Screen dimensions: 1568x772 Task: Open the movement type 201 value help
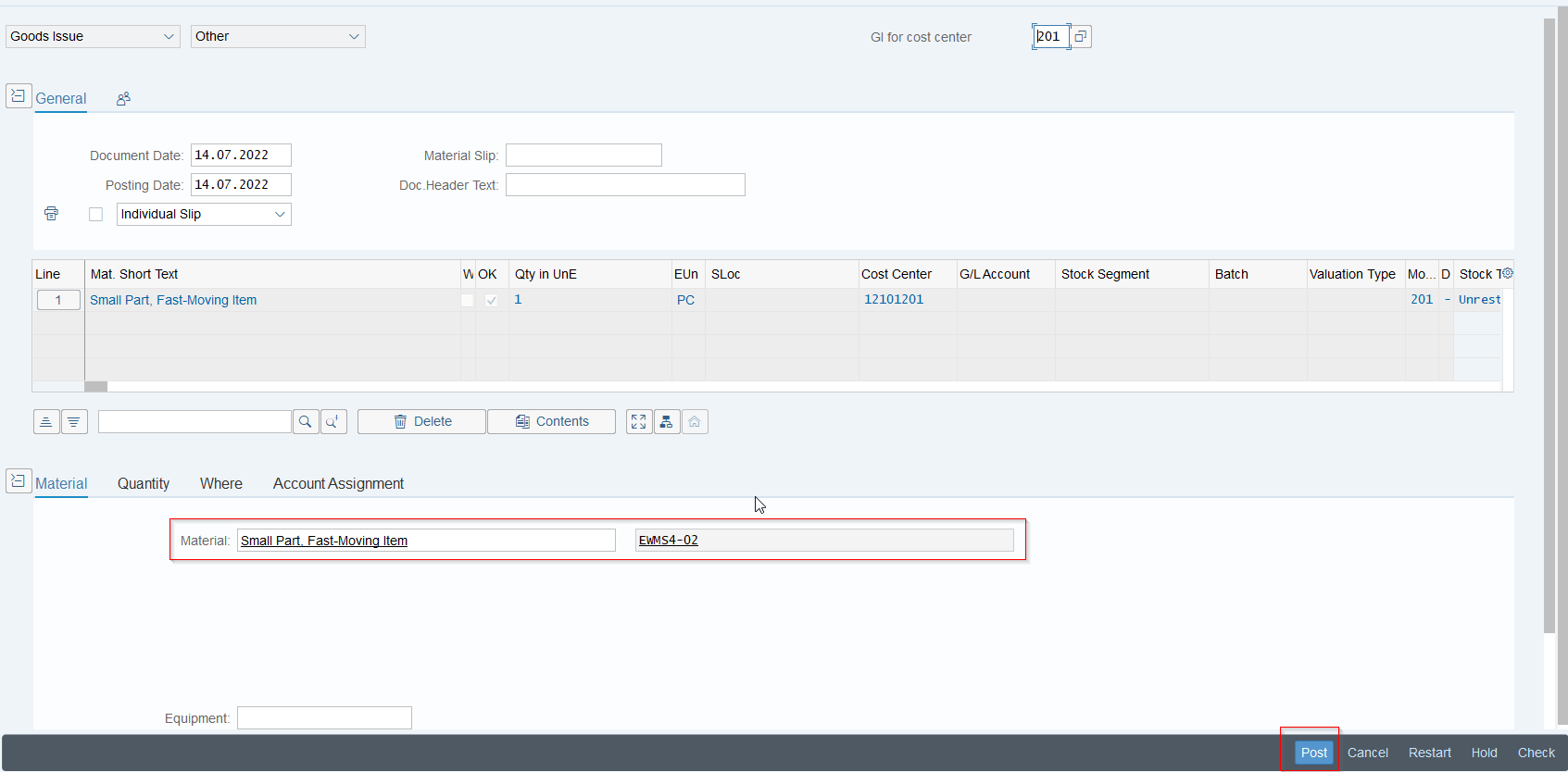coord(1081,37)
